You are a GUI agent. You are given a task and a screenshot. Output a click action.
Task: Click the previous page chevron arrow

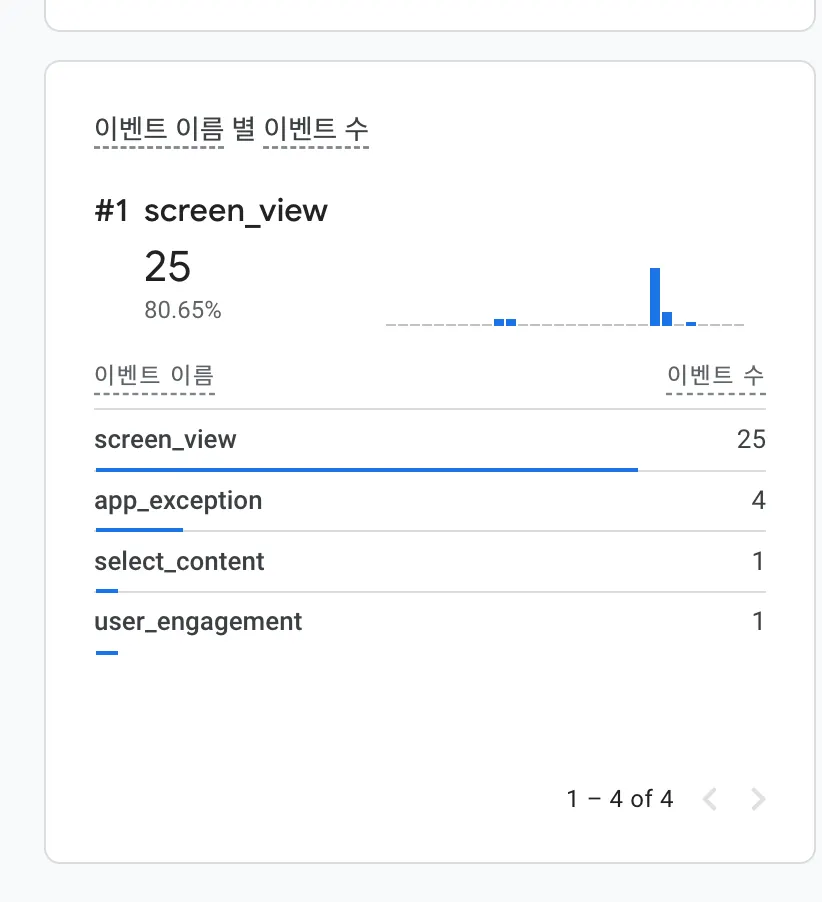710,799
